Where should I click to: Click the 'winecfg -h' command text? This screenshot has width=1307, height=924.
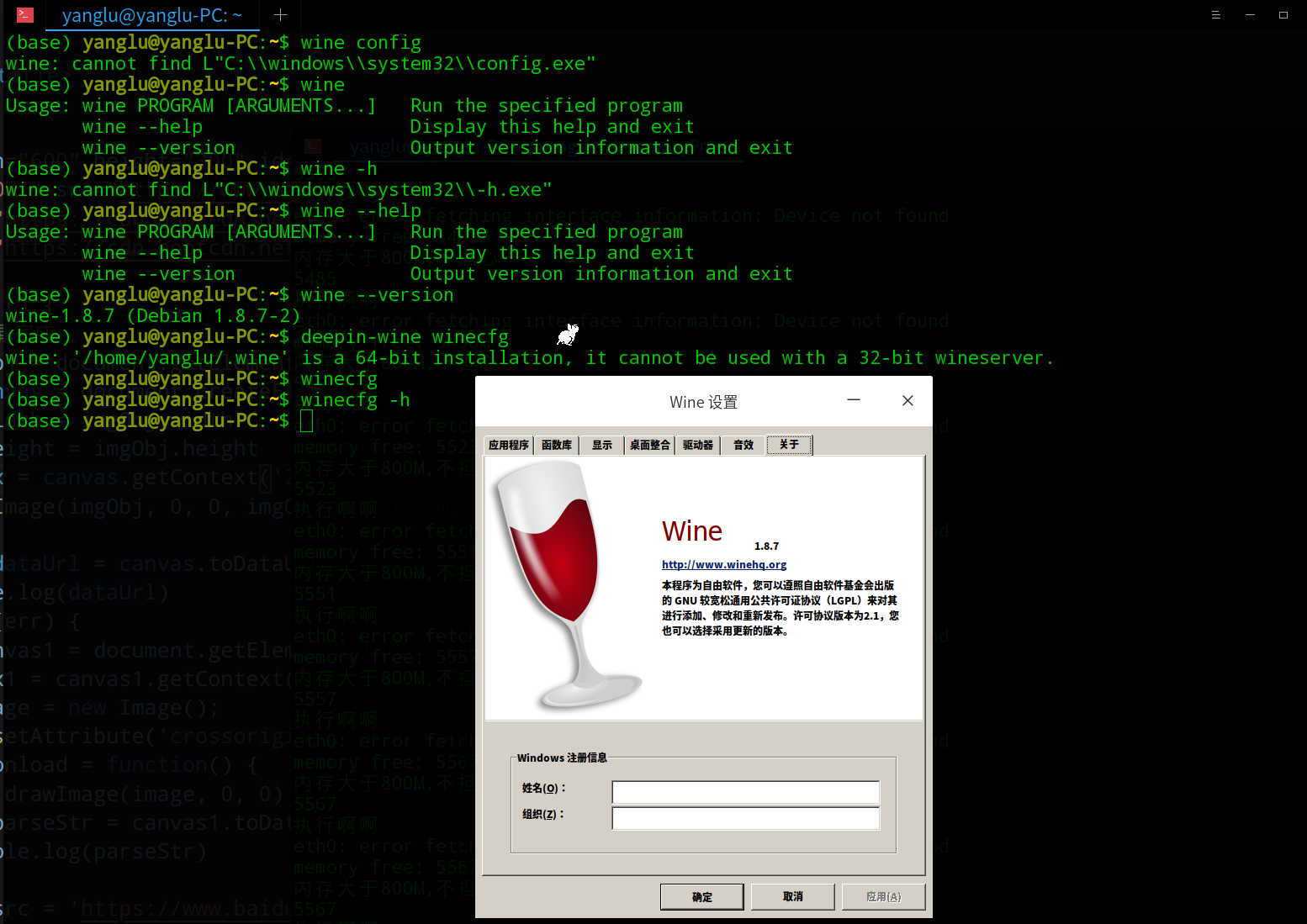coord(356,400)
